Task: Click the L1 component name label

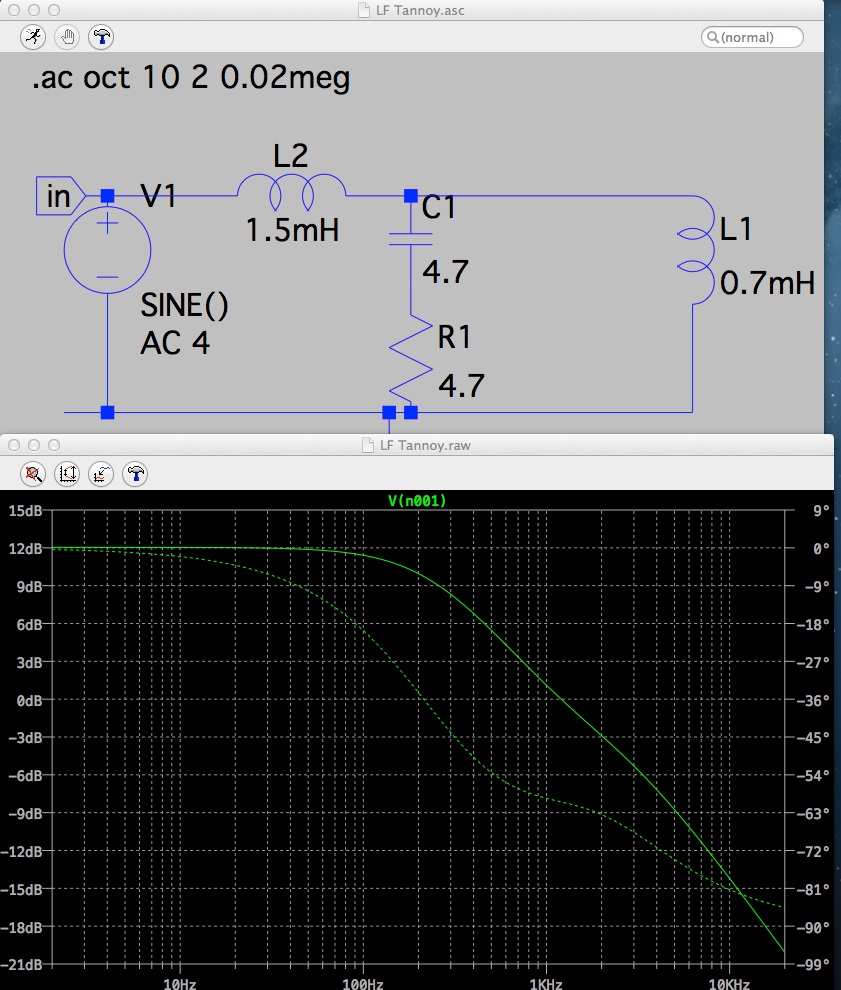Action: [x=736, y=229]
